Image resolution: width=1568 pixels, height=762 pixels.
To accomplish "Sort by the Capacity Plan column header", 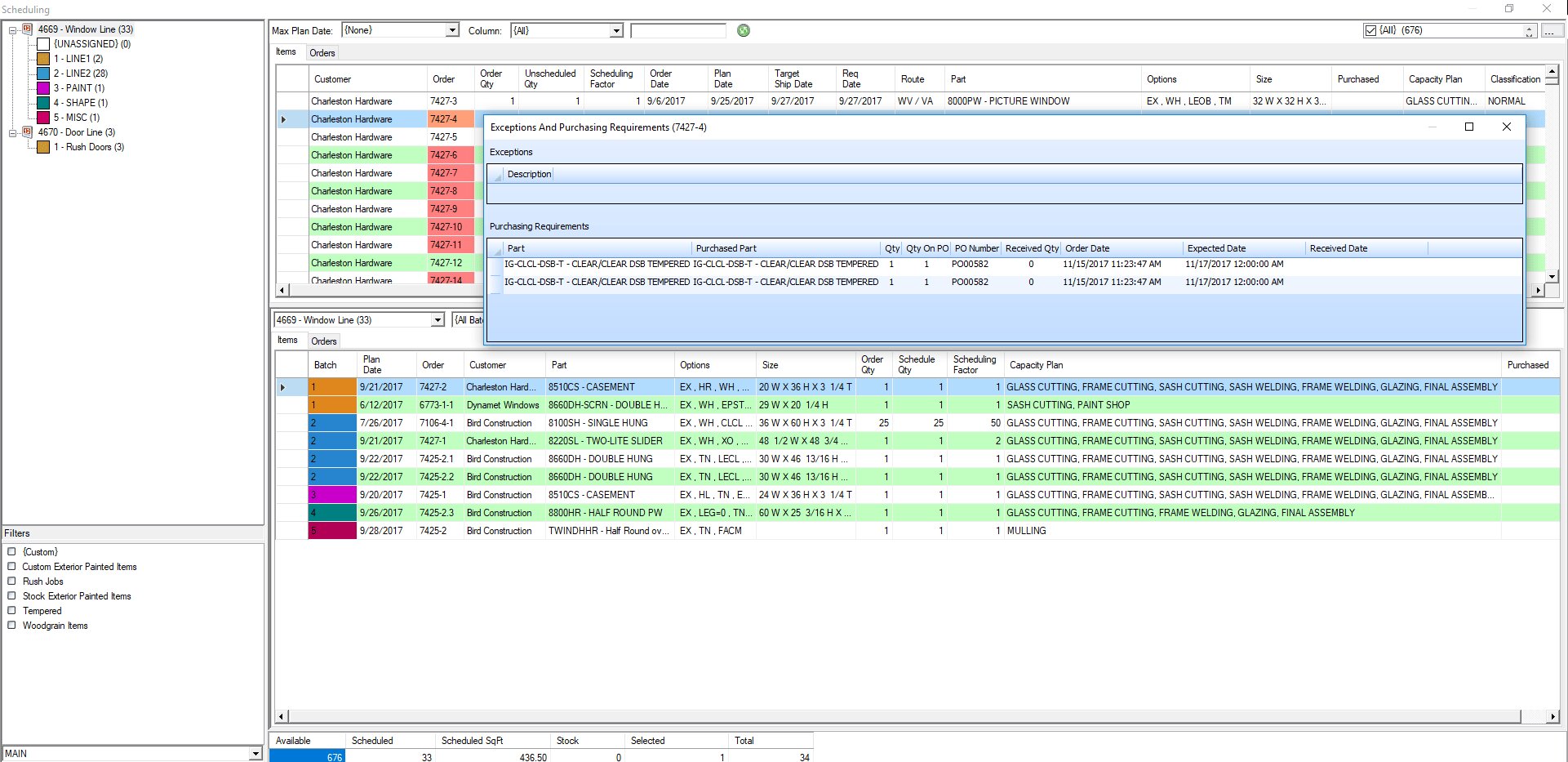I will [x=1037, y=365].
